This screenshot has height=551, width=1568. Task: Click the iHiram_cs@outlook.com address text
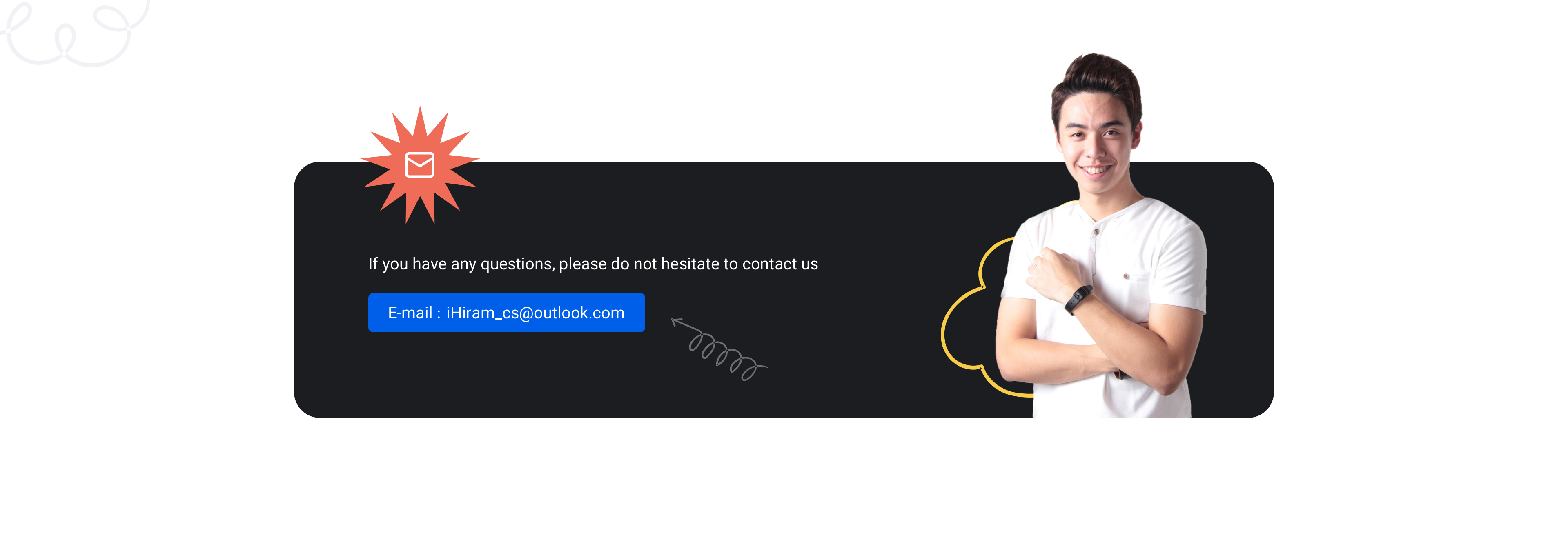coord(535,313)
